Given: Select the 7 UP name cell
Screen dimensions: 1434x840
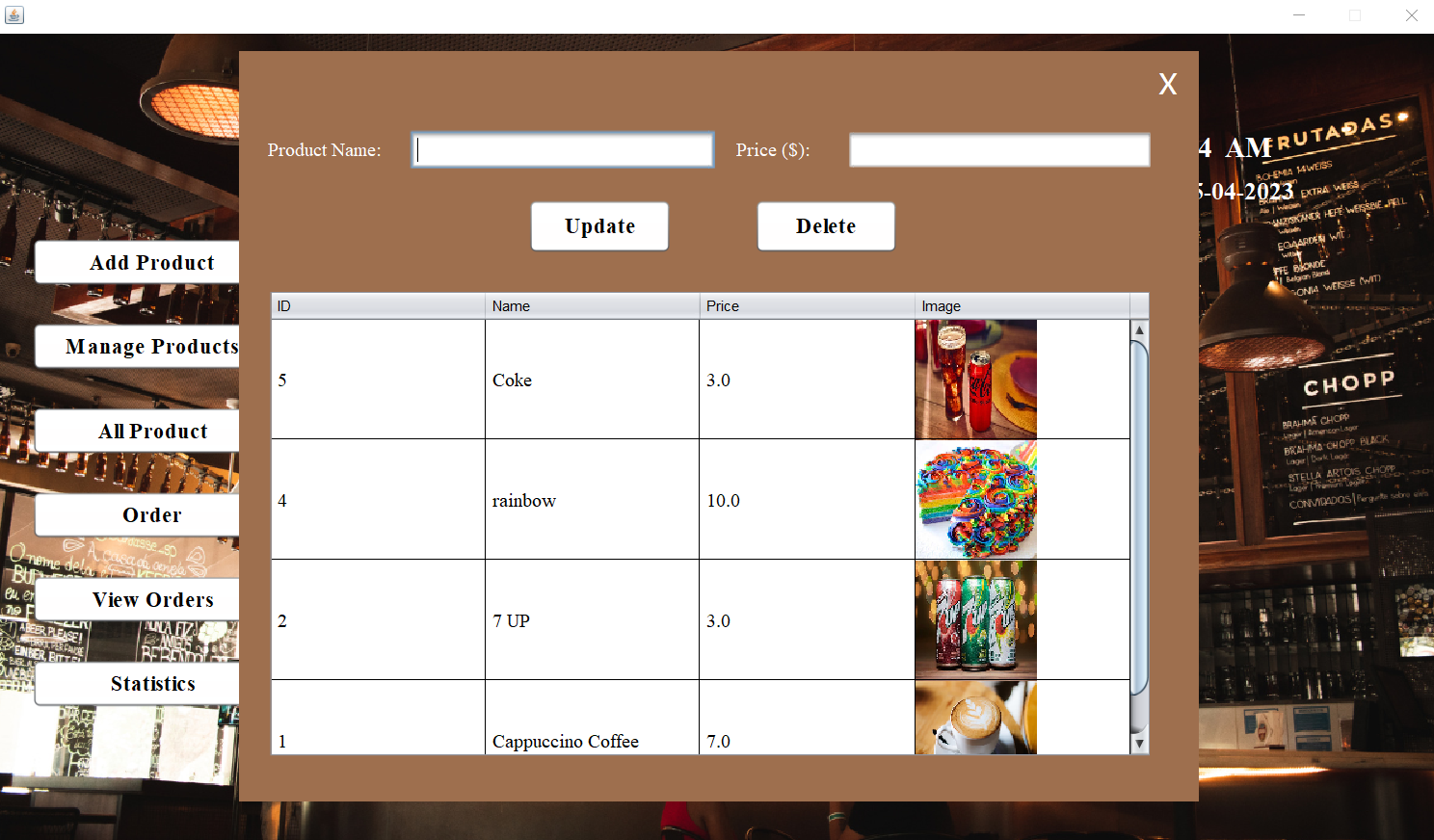Looking at the screenshot, I should tap(593, 620).
